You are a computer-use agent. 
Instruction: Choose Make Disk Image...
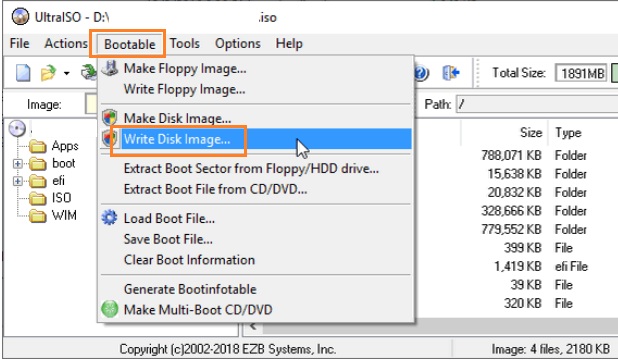tap(255, 118)
